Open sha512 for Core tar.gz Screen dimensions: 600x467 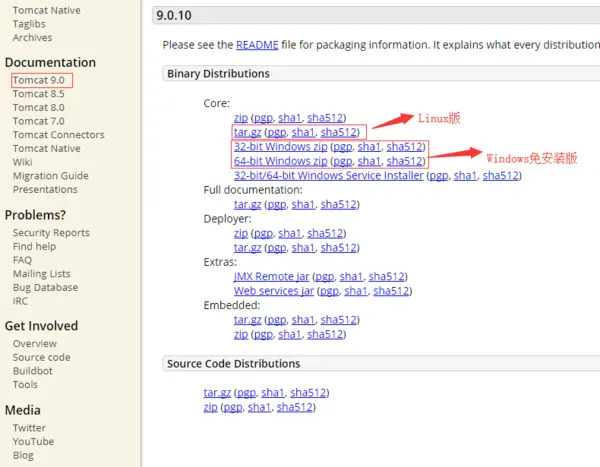339,132
